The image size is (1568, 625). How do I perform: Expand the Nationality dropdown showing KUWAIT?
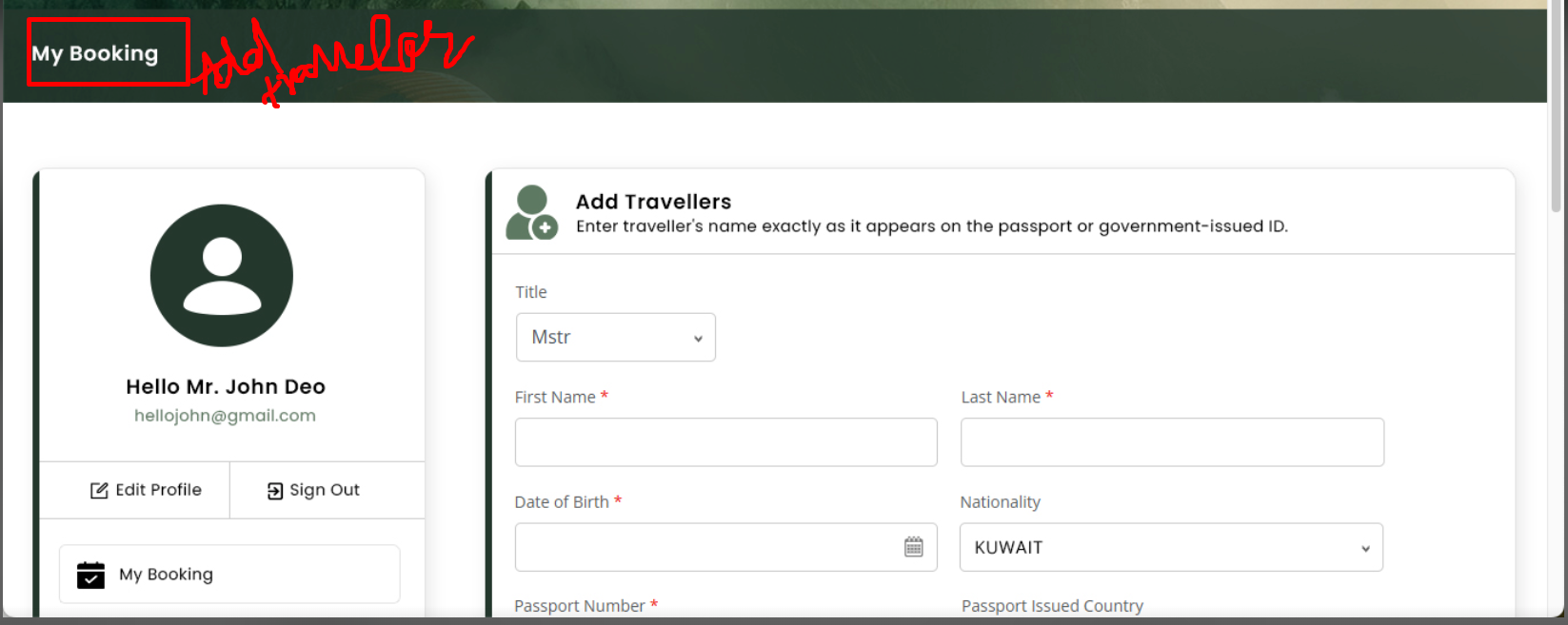1171,548
